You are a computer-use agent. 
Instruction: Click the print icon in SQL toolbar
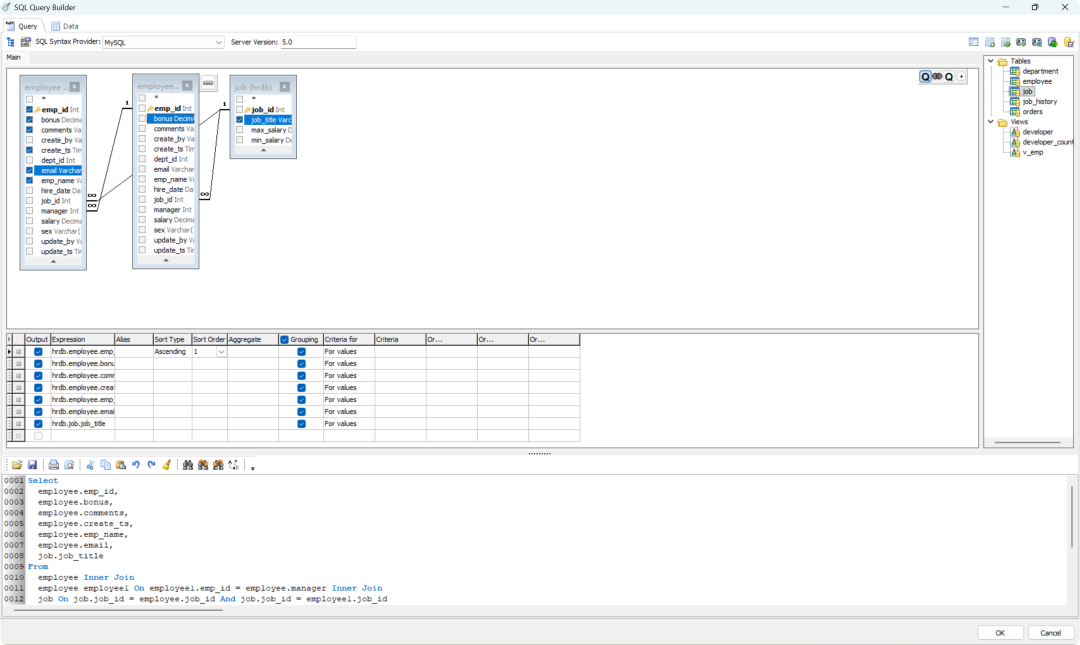click(x=53, y=465)
